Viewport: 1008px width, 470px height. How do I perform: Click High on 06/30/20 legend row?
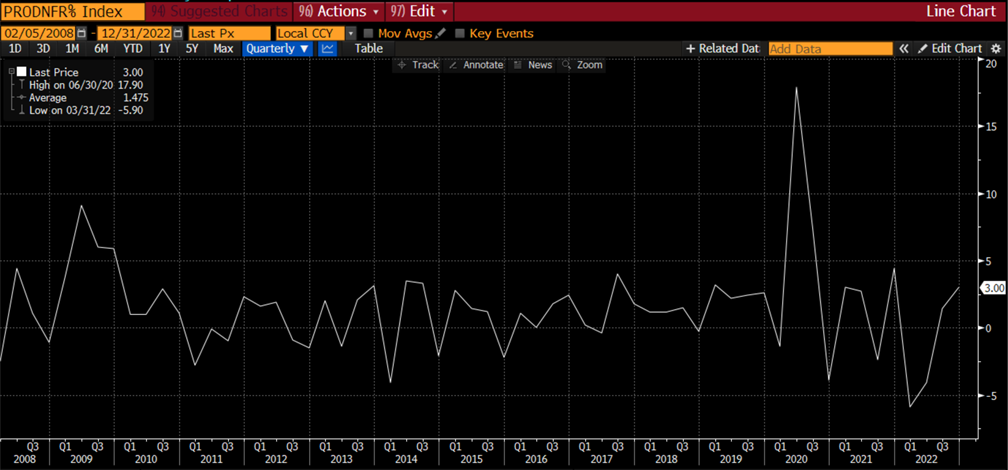(x=81, y=85)
